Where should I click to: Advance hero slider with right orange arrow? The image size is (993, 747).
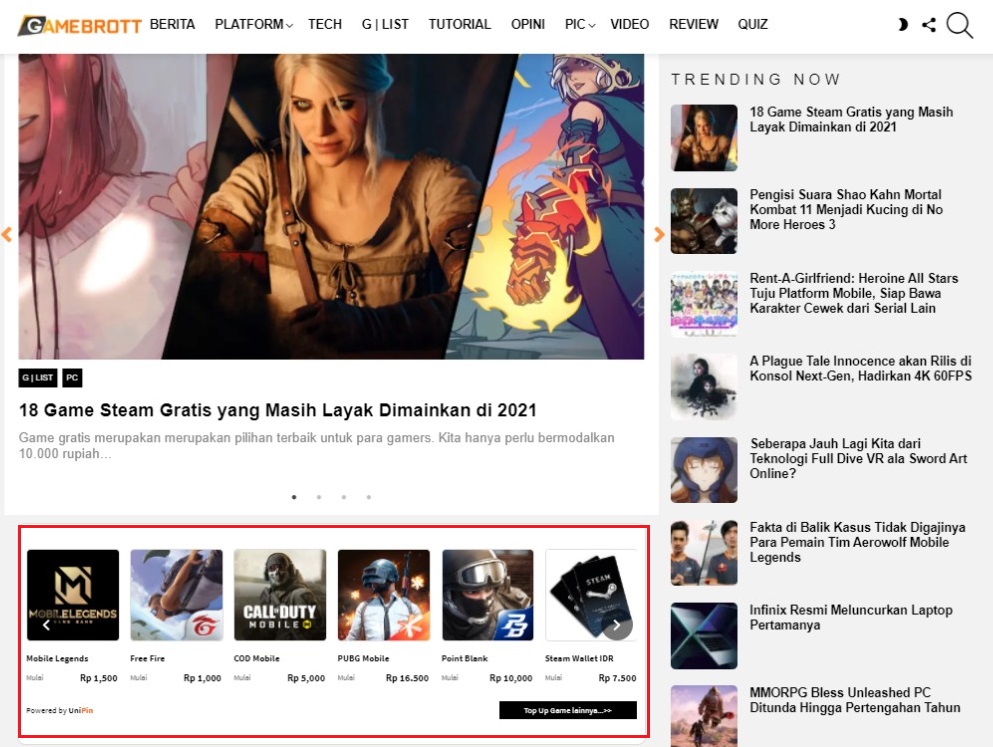point(658,235)
